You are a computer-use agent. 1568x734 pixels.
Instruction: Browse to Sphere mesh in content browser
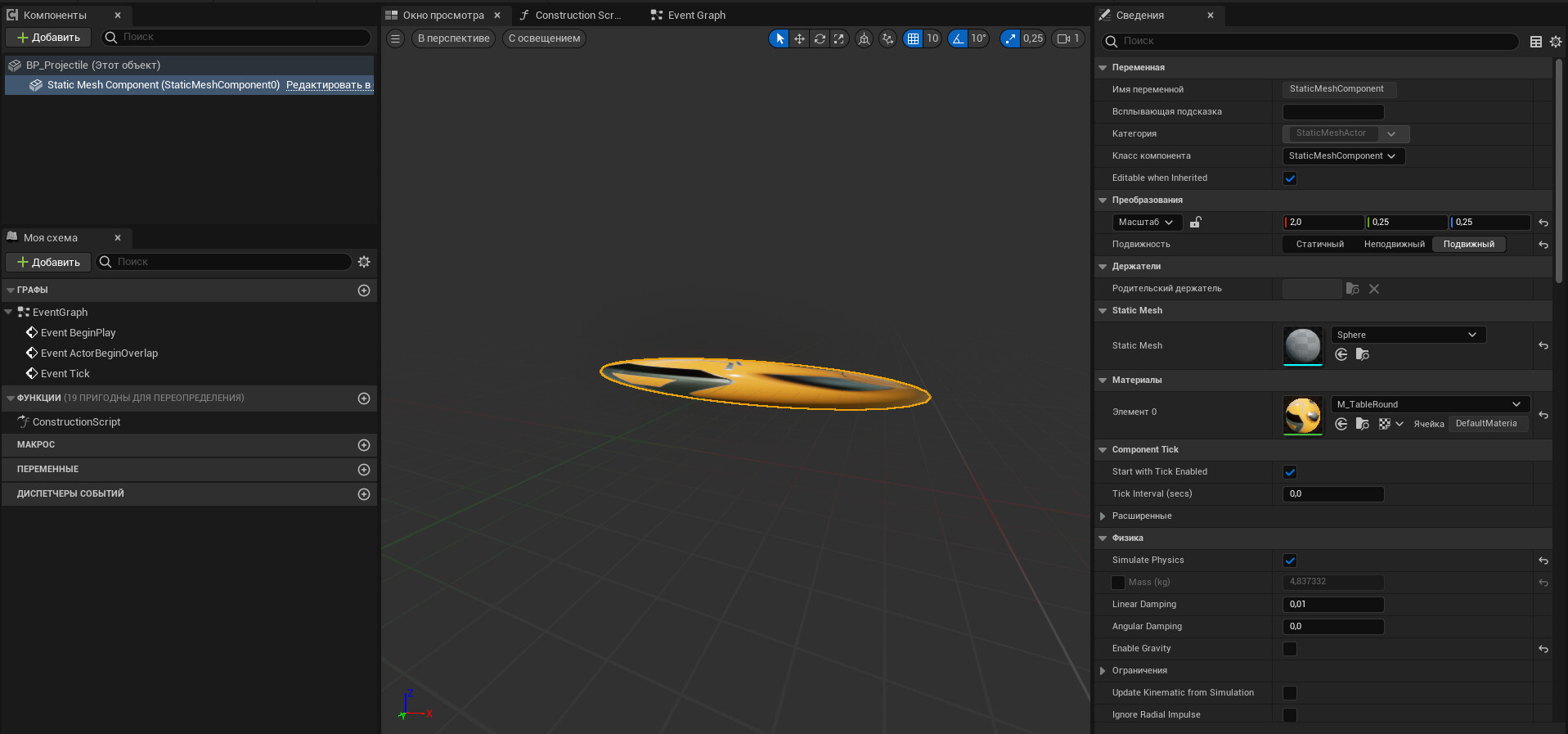(1362, 354)
